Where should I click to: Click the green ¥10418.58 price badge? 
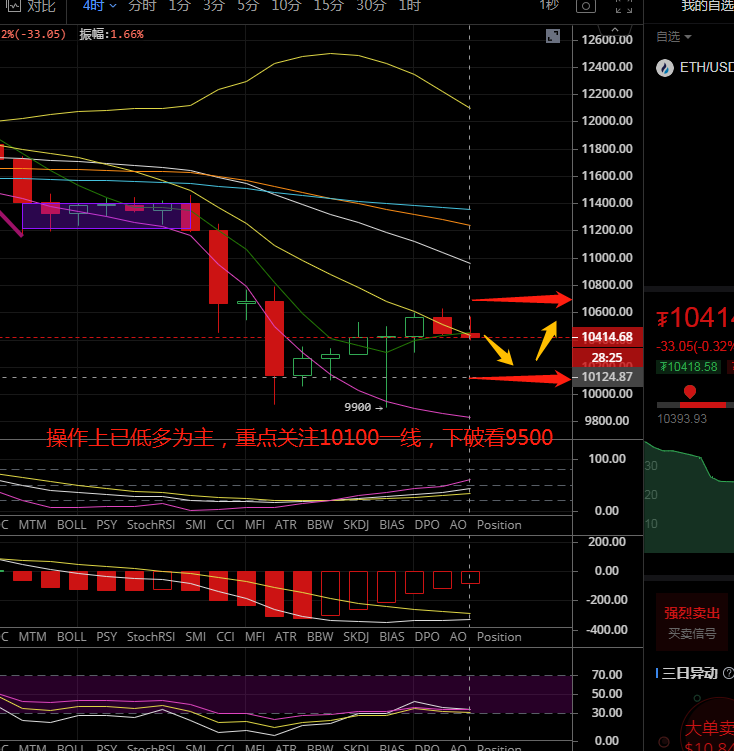coord(689,367)
